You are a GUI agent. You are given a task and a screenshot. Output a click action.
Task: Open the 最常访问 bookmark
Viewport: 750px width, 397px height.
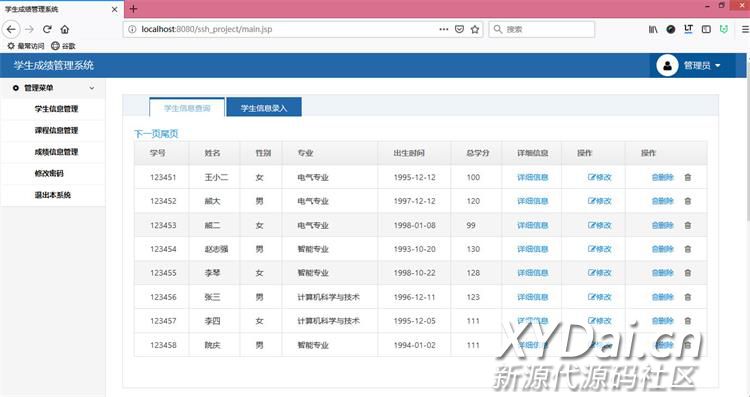[x=26, y=46]
